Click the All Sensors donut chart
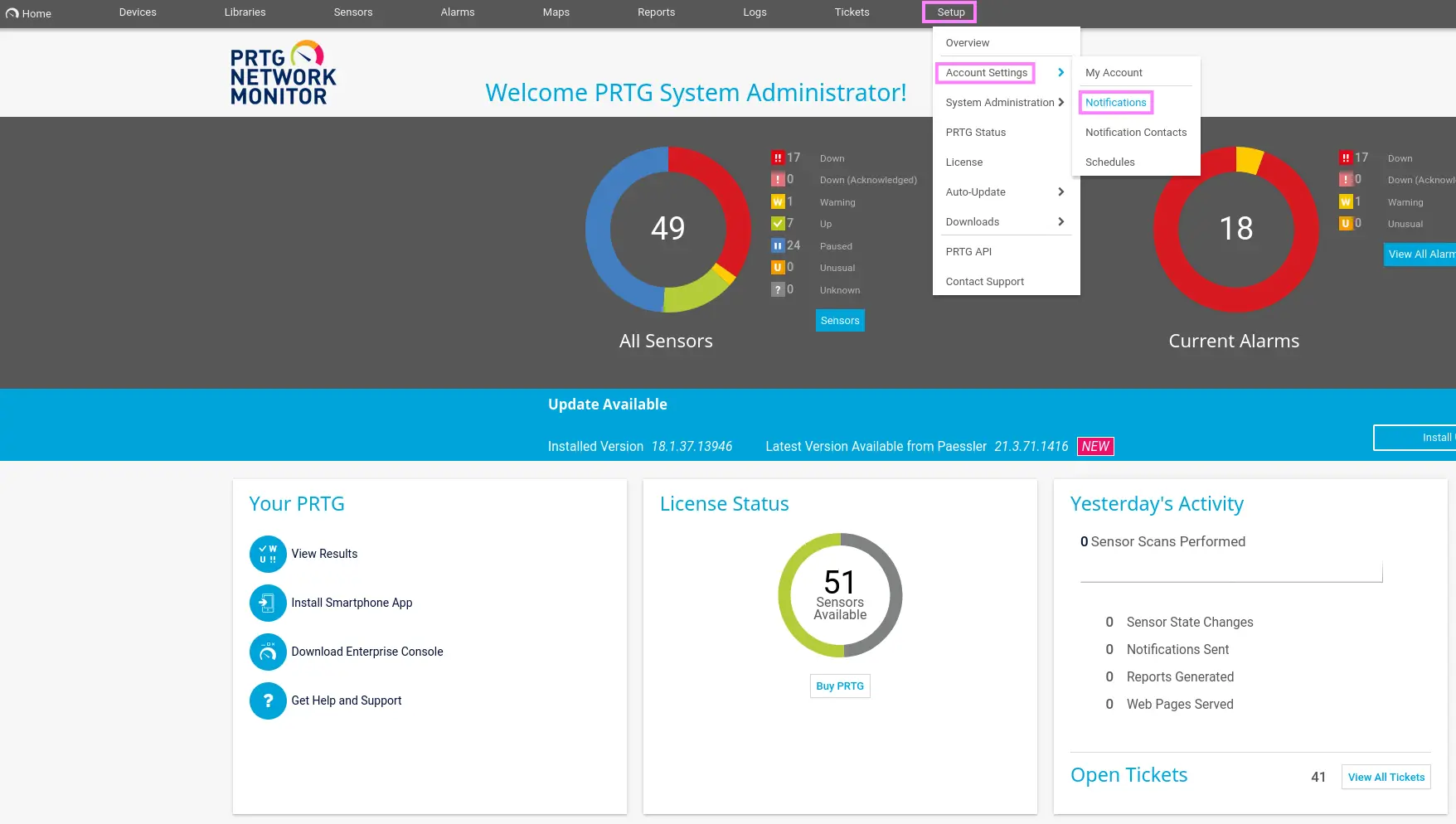The height and width of the screenshot is (824, 1456). [667, 229]
